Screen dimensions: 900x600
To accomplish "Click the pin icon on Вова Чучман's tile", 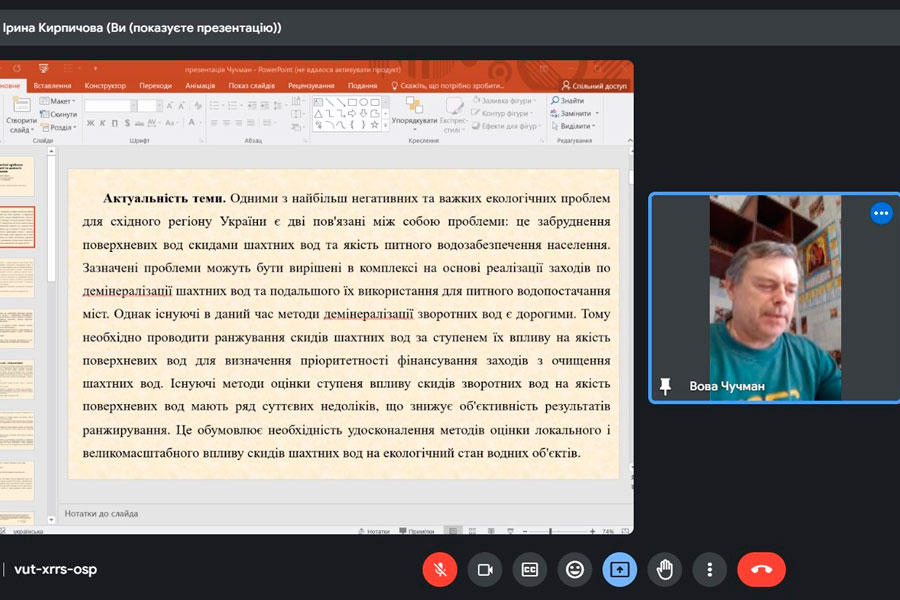I will tap(664, 386).
